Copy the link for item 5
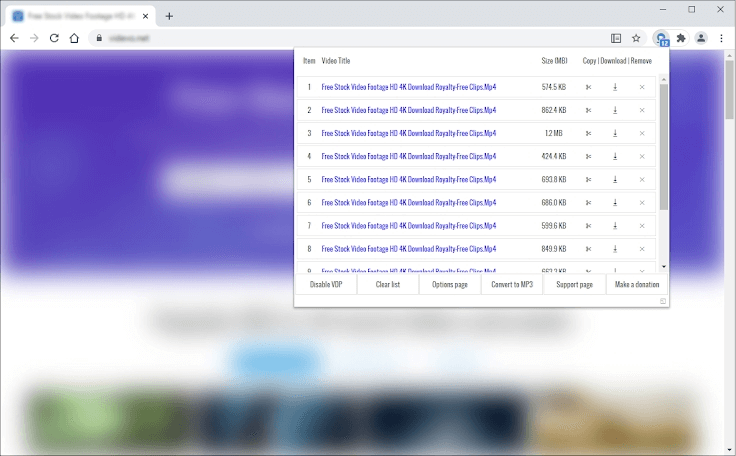 click(588, 179)
